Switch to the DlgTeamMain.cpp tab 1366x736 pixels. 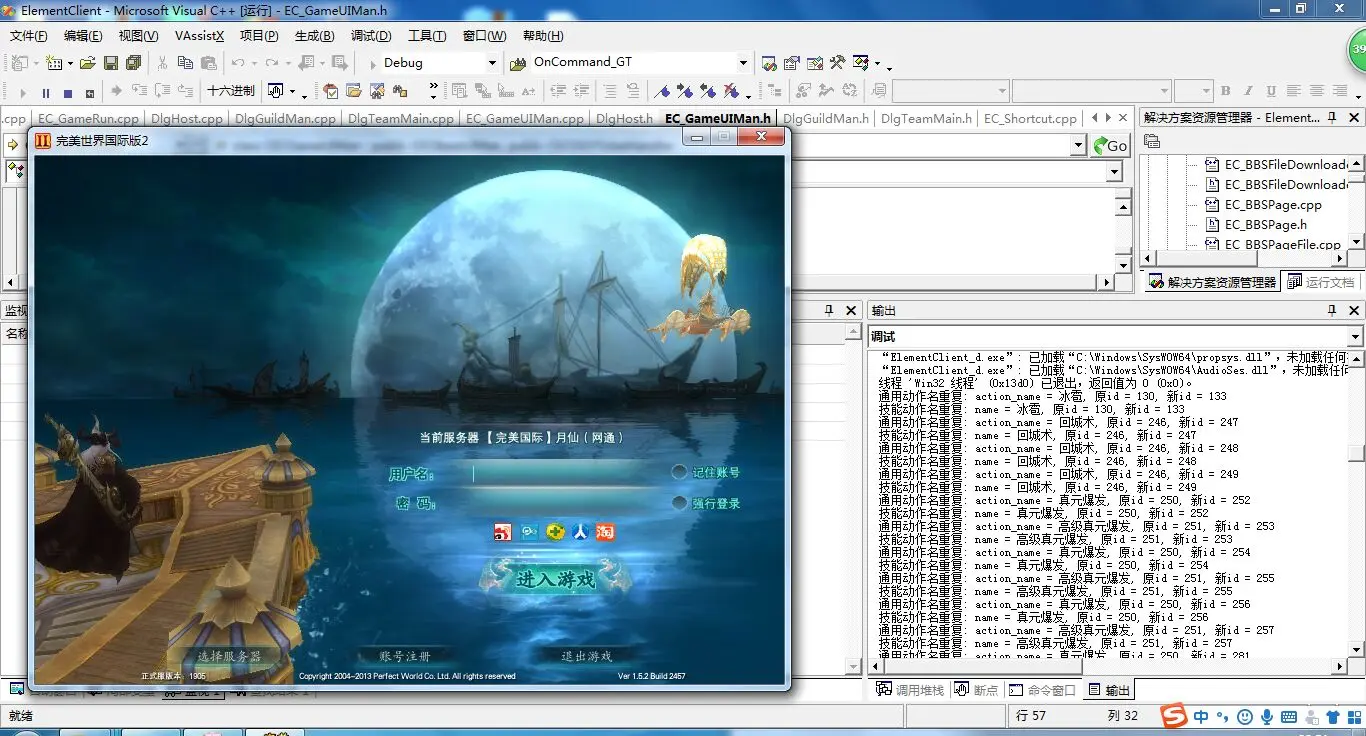tap(401, 118)
